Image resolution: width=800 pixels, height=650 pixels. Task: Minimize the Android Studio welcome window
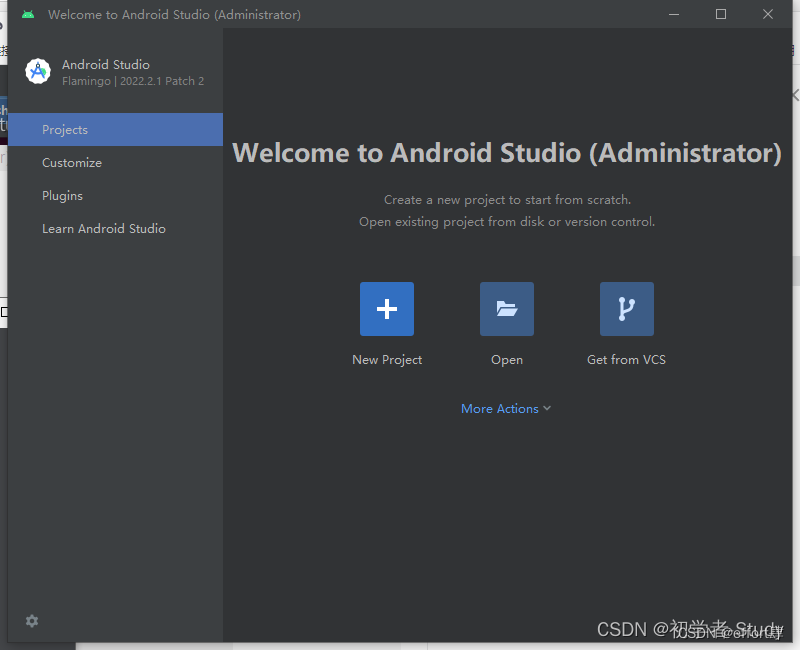(x=674, y=14)
